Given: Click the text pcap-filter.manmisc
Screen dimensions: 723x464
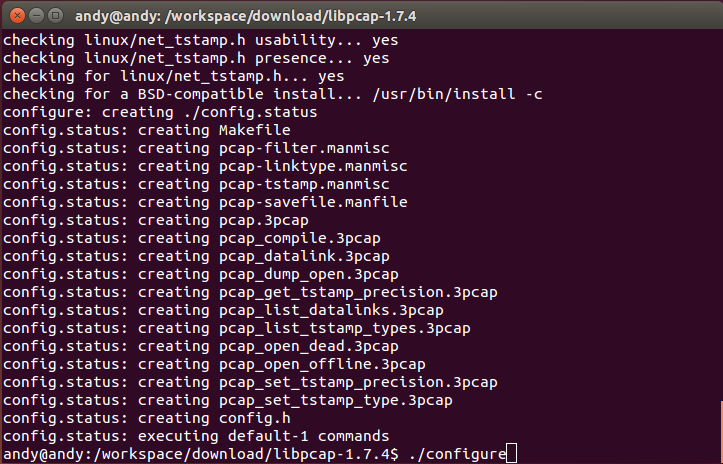Looking at the screenshot, I should click(x=304, y=148).
